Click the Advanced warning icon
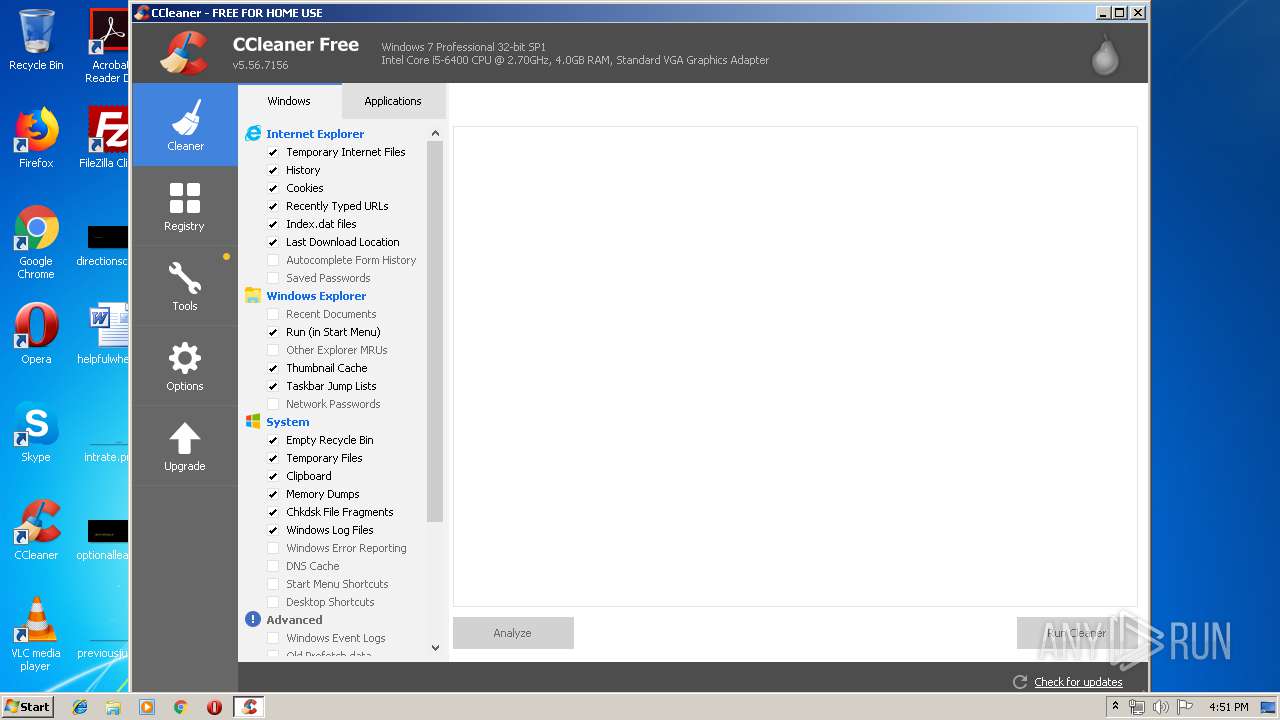Viewport: 1280px width, 720px height. [x=253, y=620]
